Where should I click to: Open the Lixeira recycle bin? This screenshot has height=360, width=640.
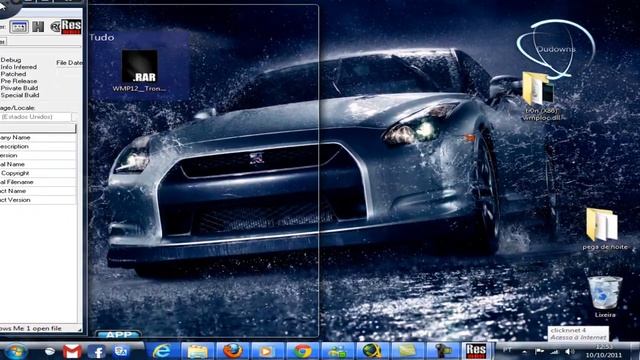pyautogui.click(x=604, y=297)
